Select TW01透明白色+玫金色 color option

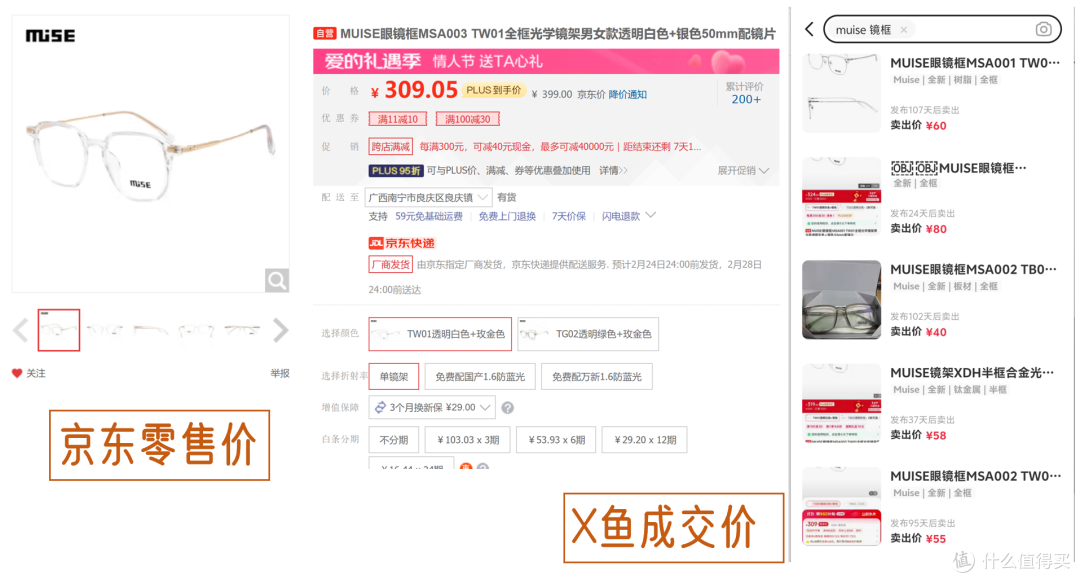(440, 334)
